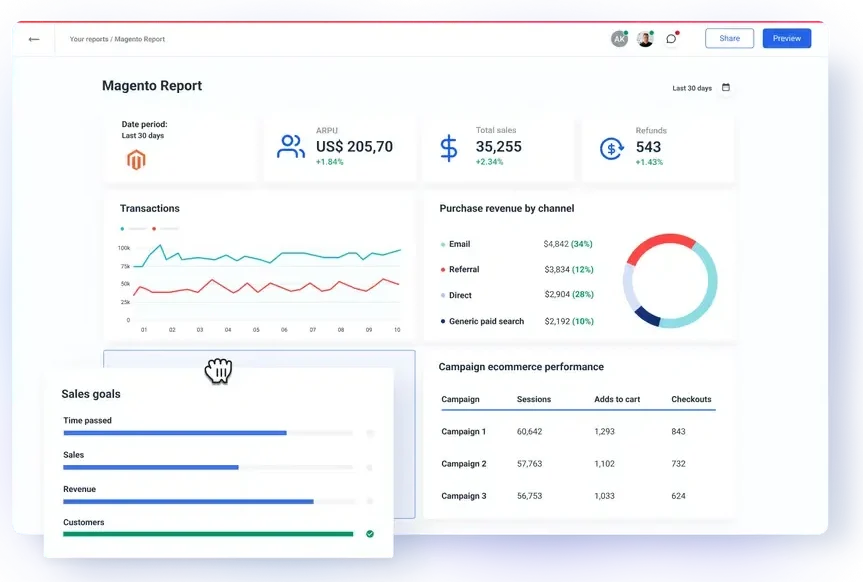863x582 pixels.
Task: Toggle the red series legend dot
Action: pyautogui.click(x=154, y=229)
